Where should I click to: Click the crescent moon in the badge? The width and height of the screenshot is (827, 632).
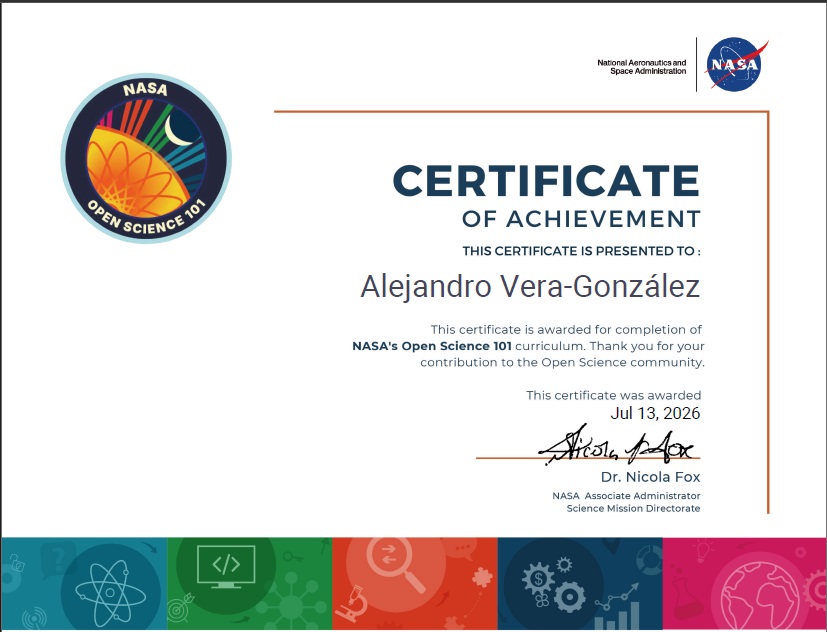point(178,131)
